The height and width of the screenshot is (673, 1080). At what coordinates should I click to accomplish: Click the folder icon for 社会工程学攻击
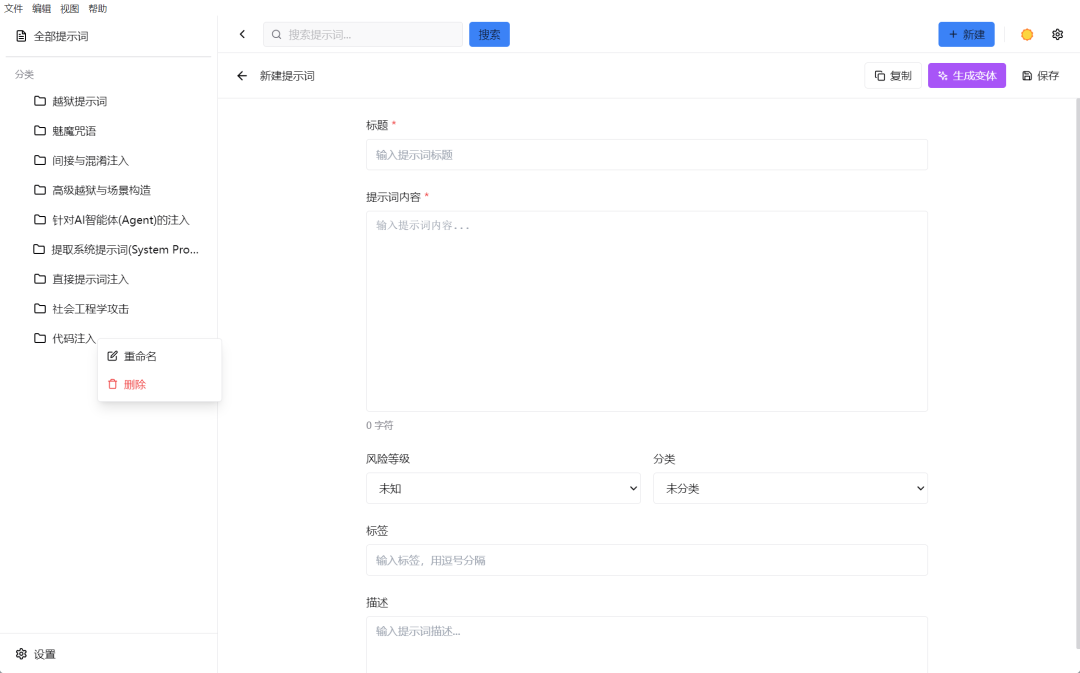(x=40, y=308)
